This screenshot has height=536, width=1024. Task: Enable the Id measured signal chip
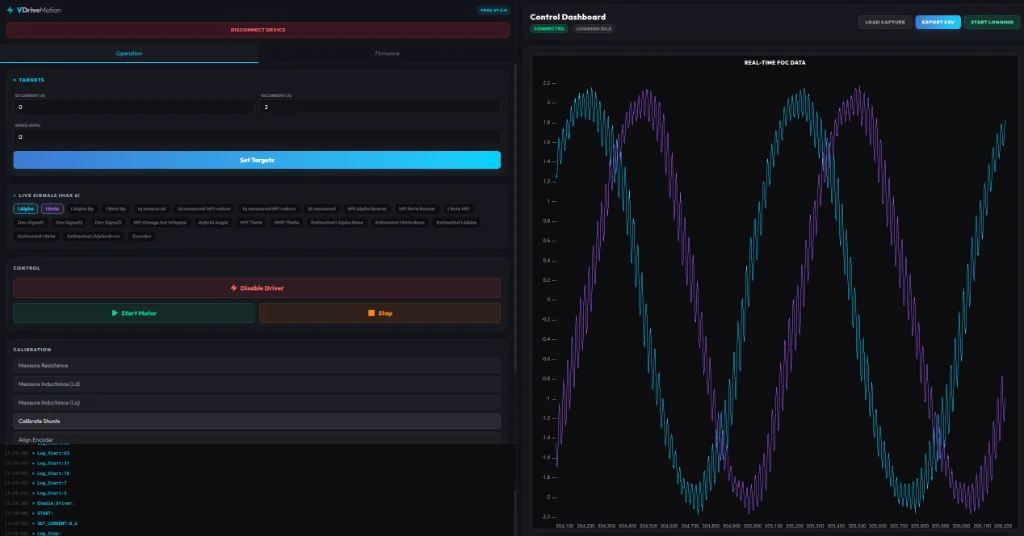[x=322, y=209]
